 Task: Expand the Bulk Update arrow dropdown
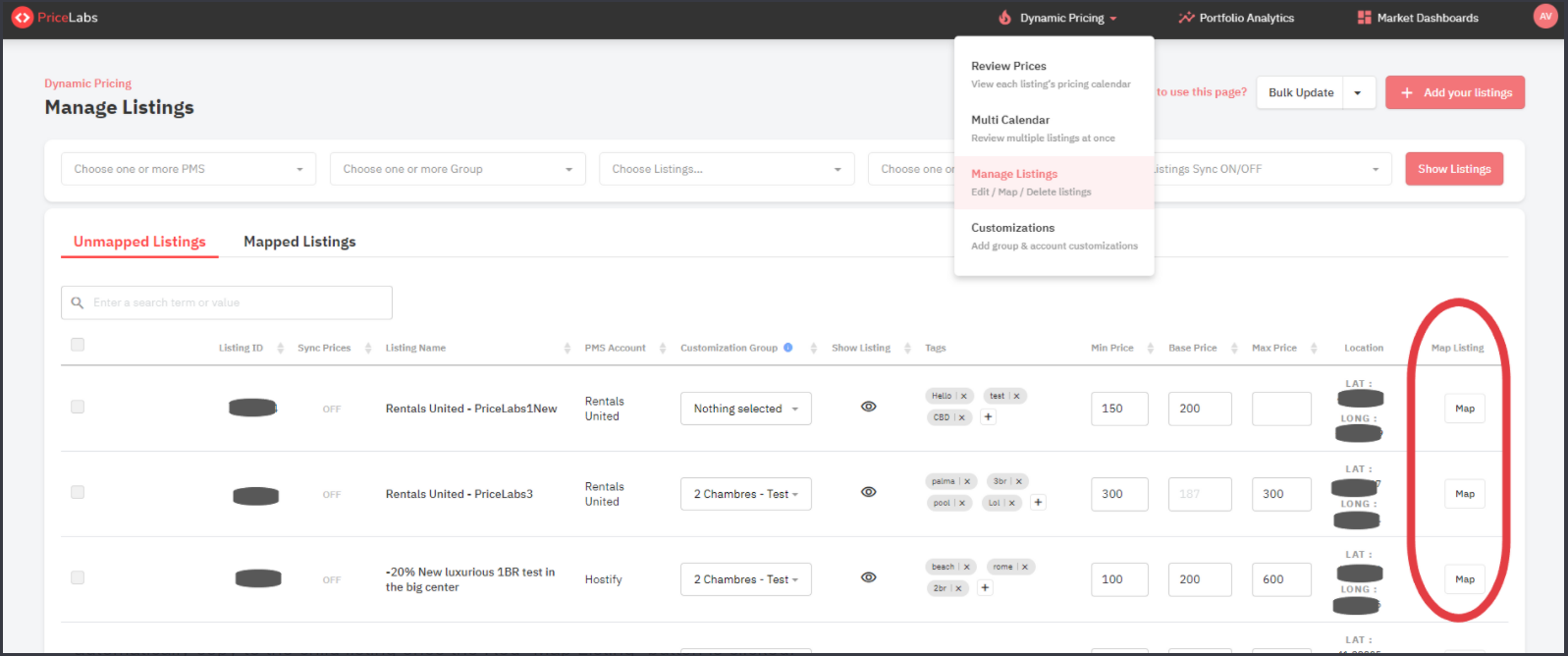(1359, 92)
